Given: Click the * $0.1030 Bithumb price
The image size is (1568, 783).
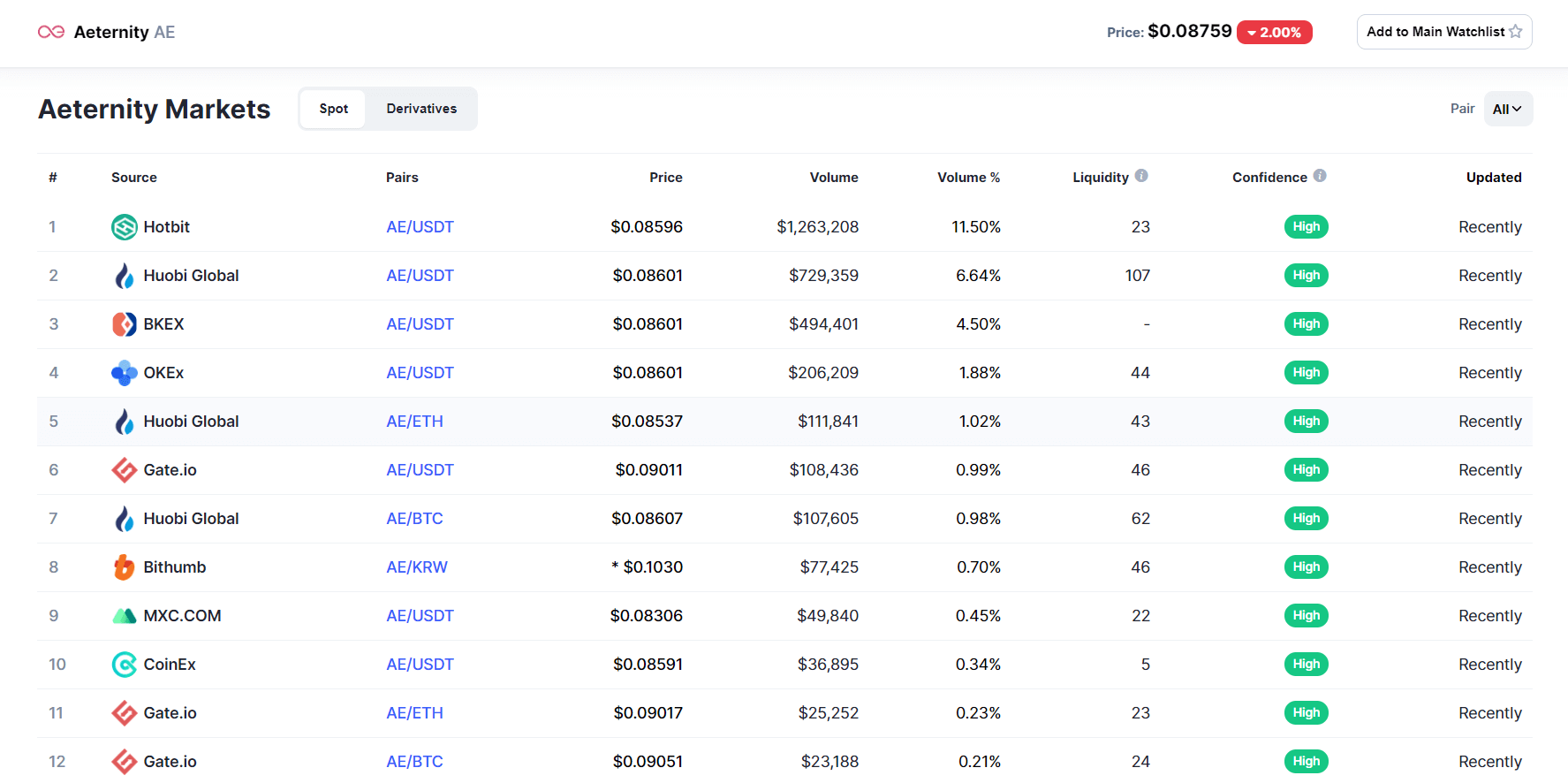Looking at the screenshot, I should (648, 567).
